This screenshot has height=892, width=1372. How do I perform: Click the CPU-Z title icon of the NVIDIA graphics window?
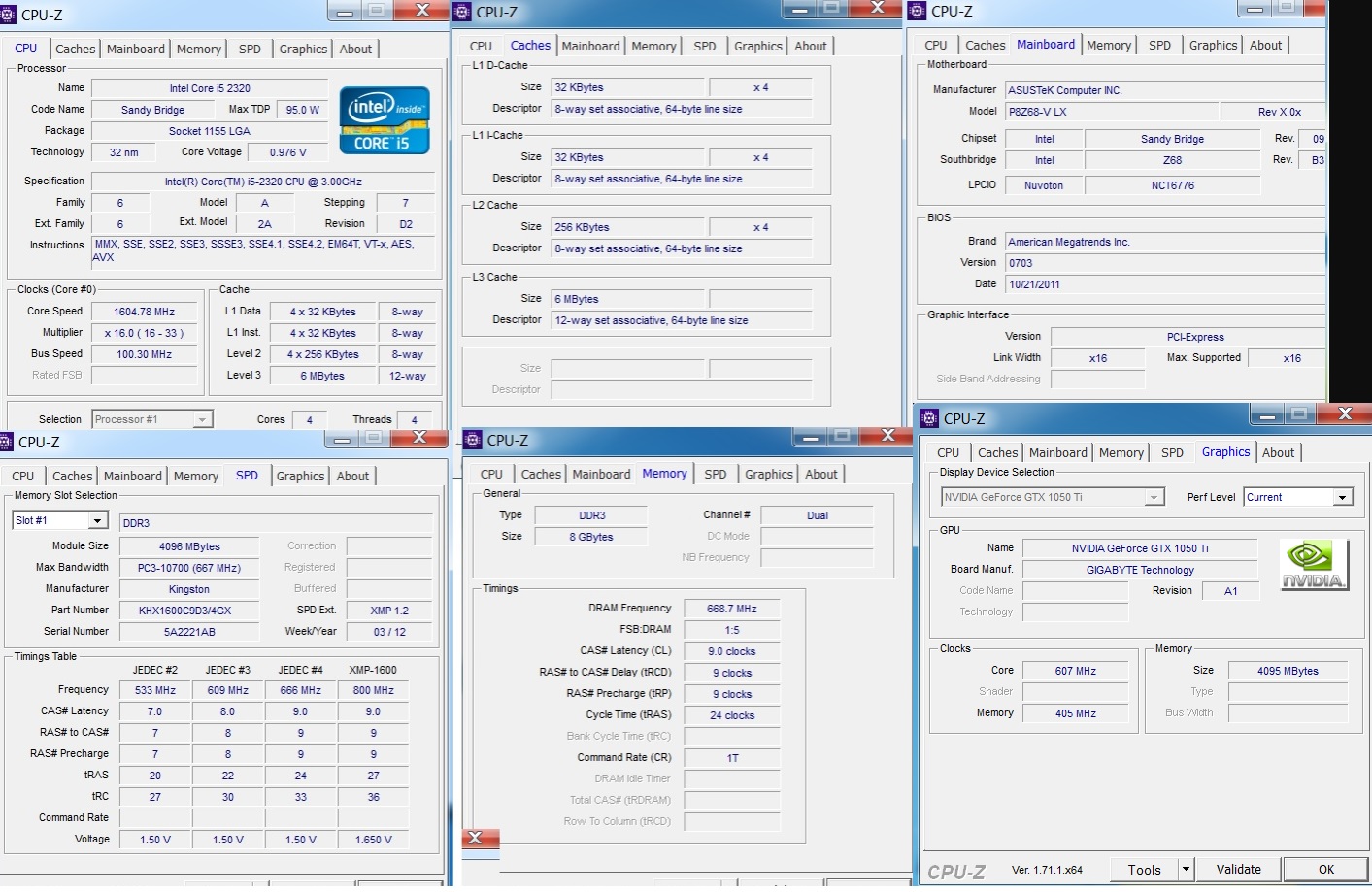pyautogui.click(x=929, y=418)
